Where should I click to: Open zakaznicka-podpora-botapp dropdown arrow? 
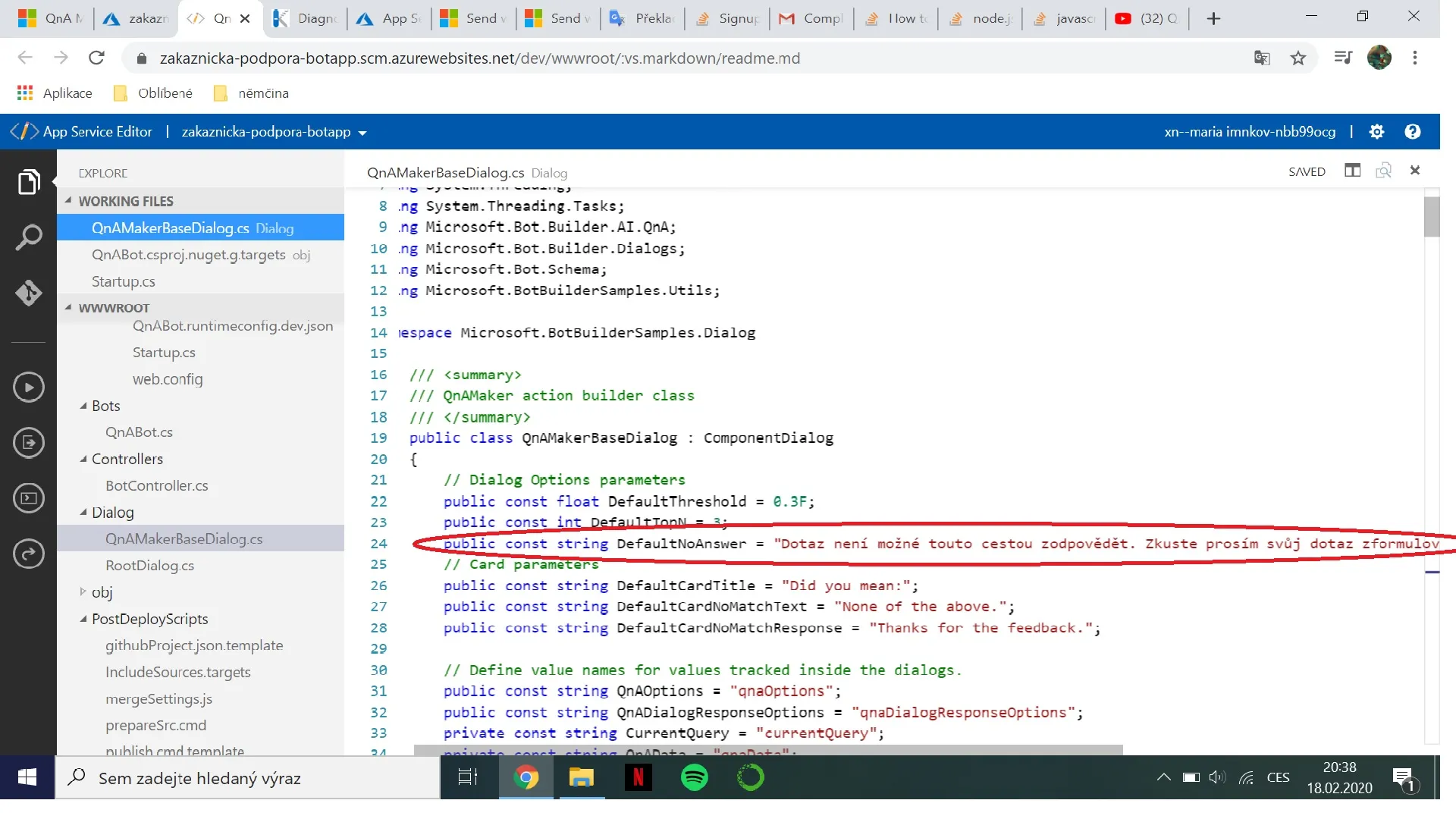tap(362, 133)
